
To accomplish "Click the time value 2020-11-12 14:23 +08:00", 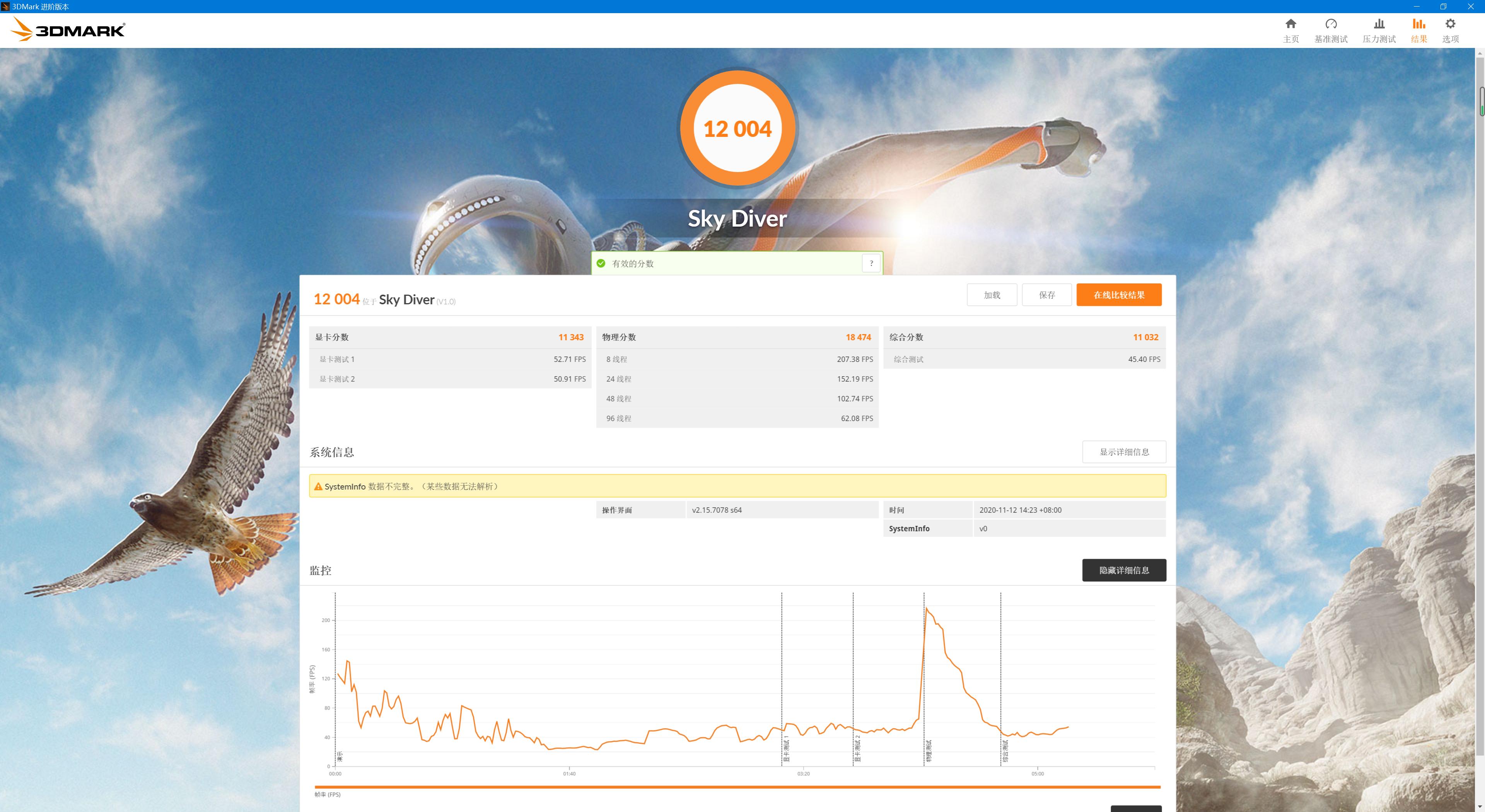I will pos(1021,510).
